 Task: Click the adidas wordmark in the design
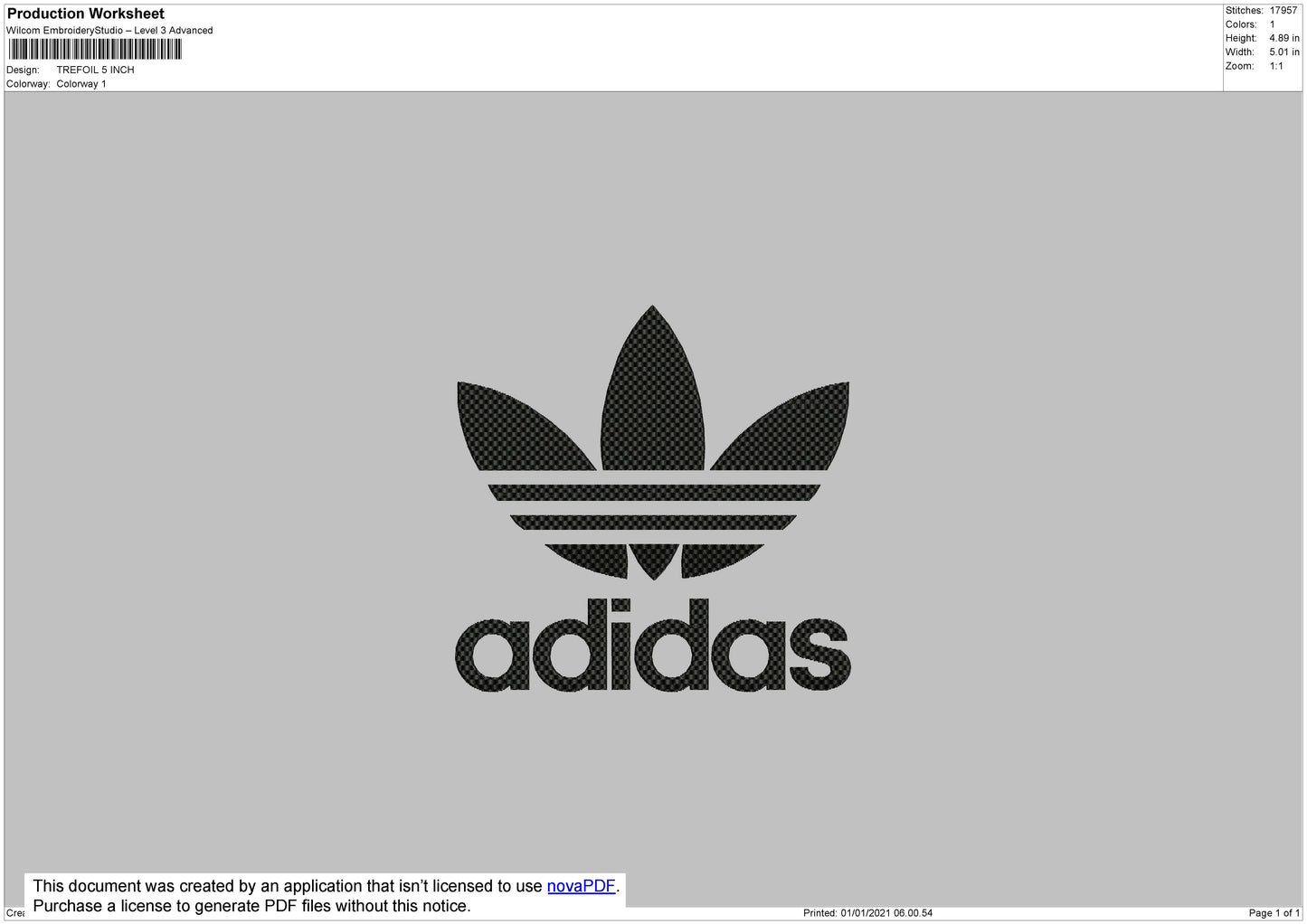click(653, 646)
